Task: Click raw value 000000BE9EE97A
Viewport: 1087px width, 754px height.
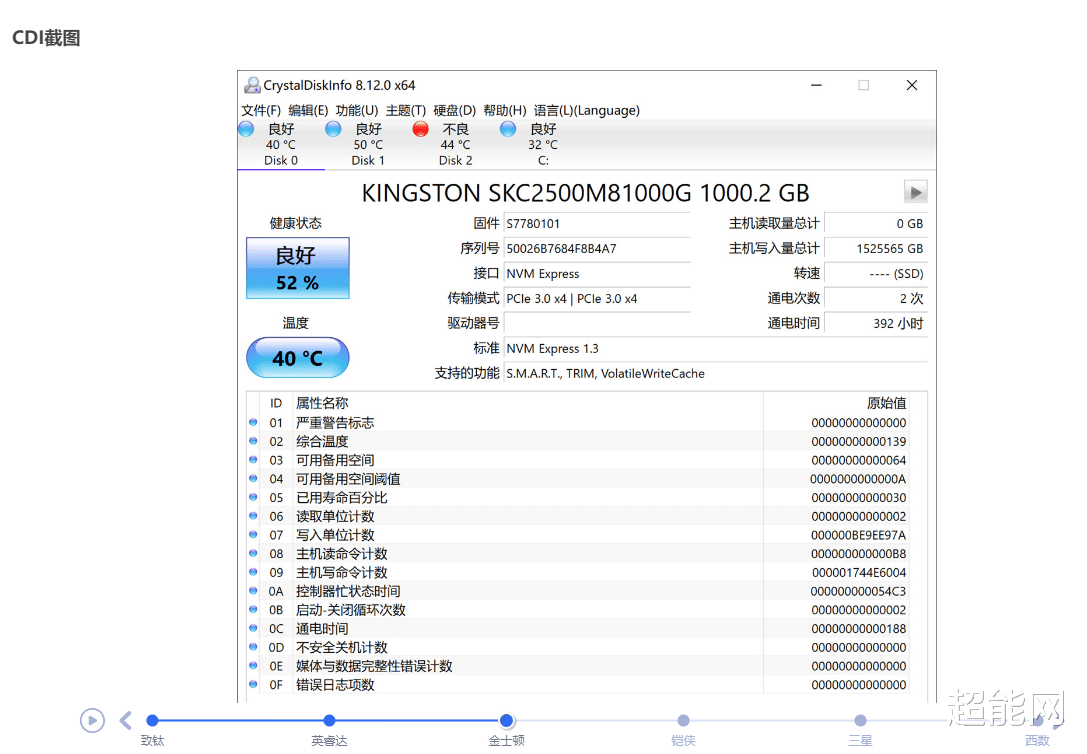Action: (858, 535)
